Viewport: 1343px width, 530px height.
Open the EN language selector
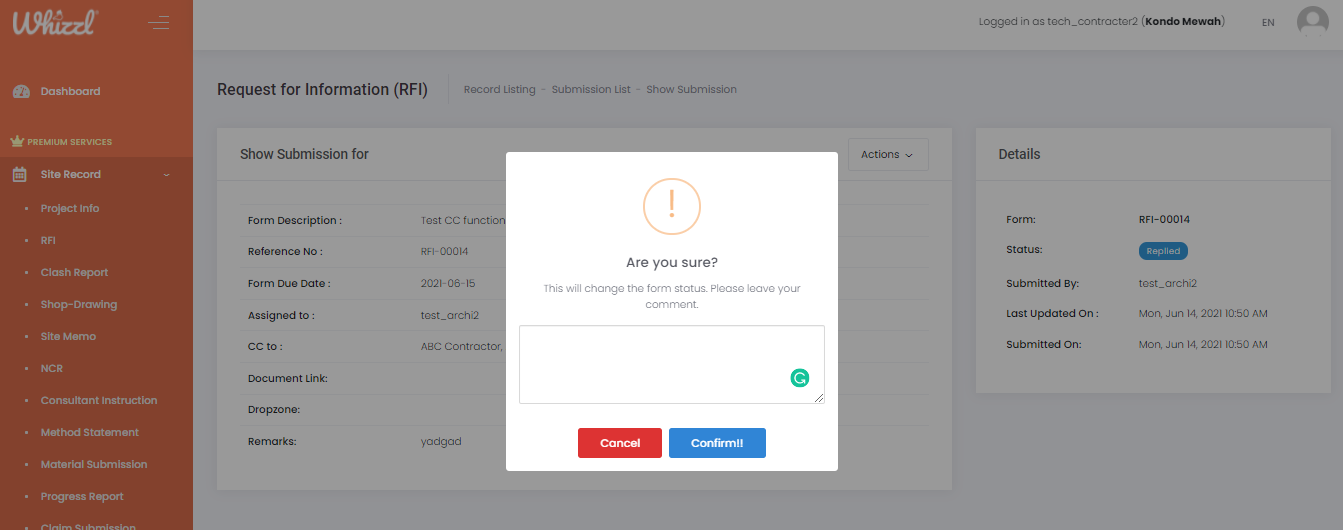(1268, 22)
